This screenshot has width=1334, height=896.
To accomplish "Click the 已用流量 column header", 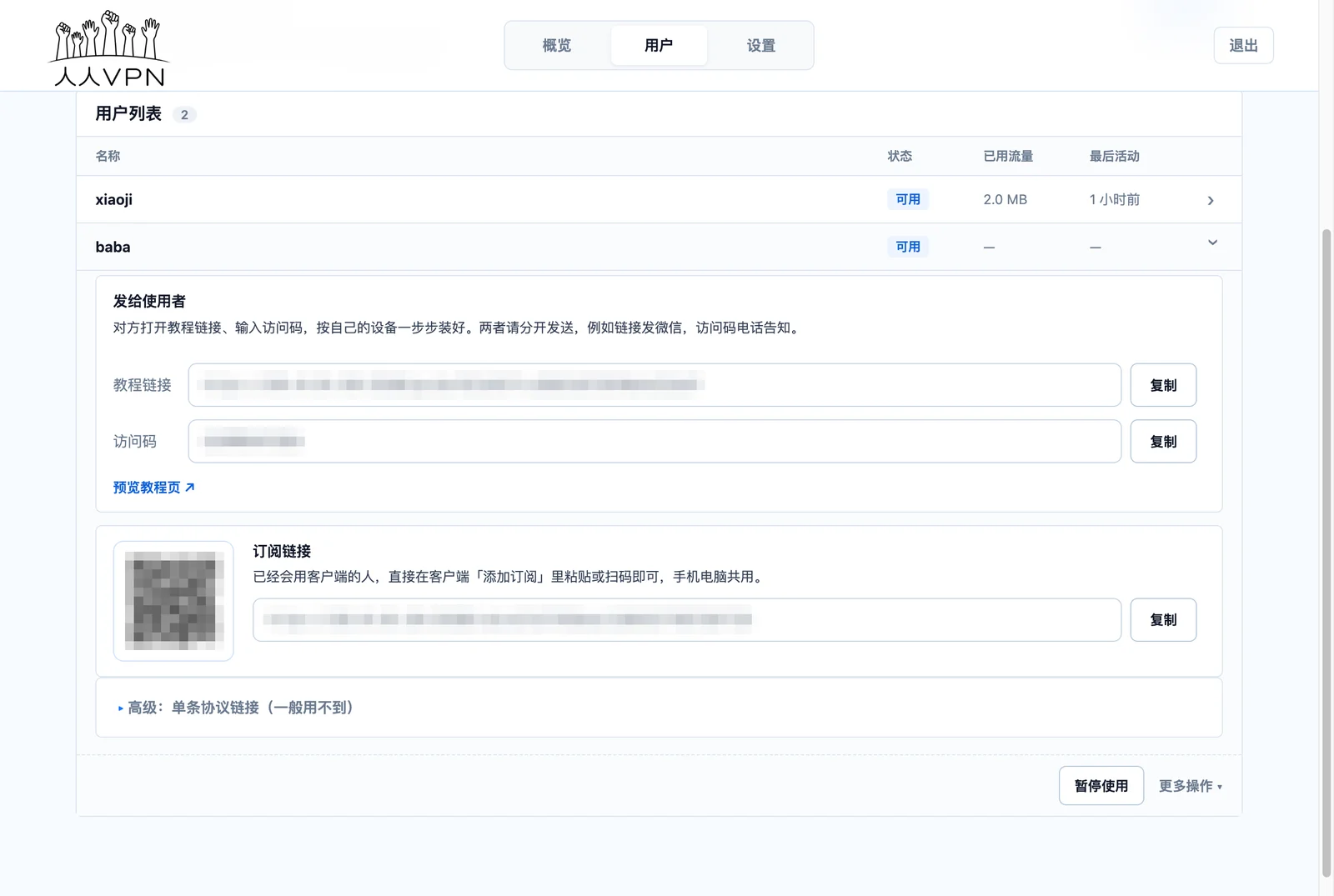I will coord(1008,156).
